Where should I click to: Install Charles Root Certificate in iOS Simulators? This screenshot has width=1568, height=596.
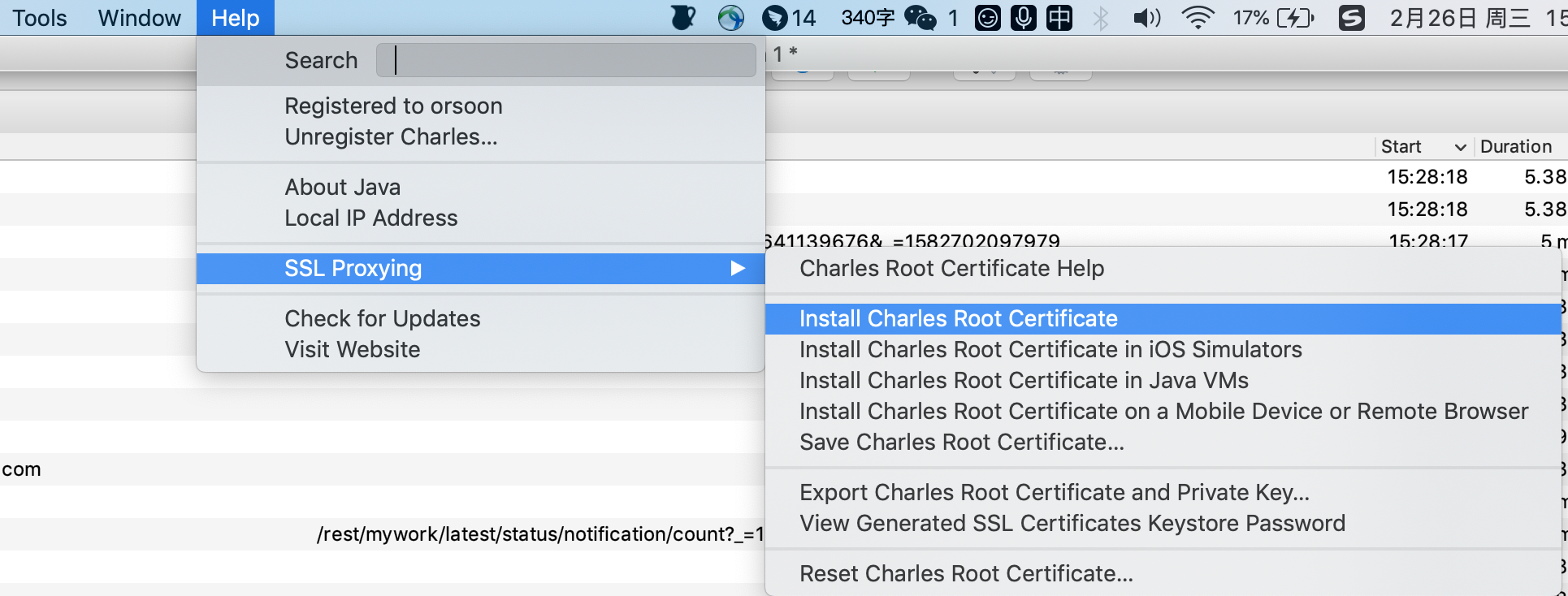(1050, 350)
